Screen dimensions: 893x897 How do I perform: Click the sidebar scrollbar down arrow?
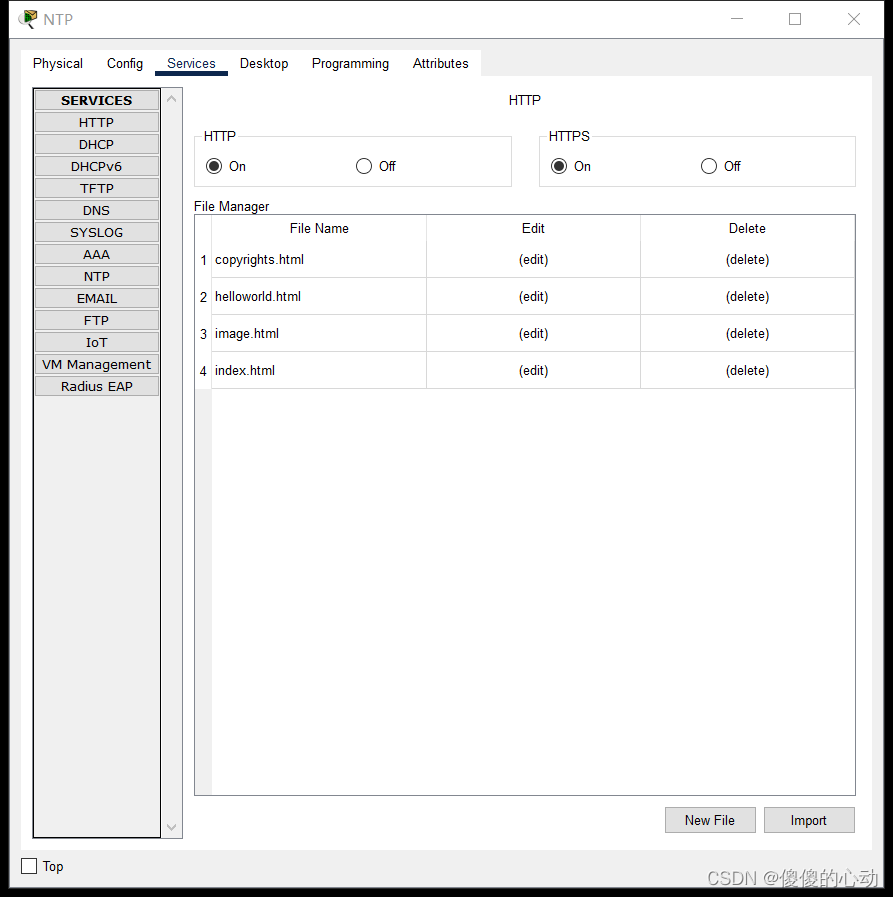coord(171,827)
